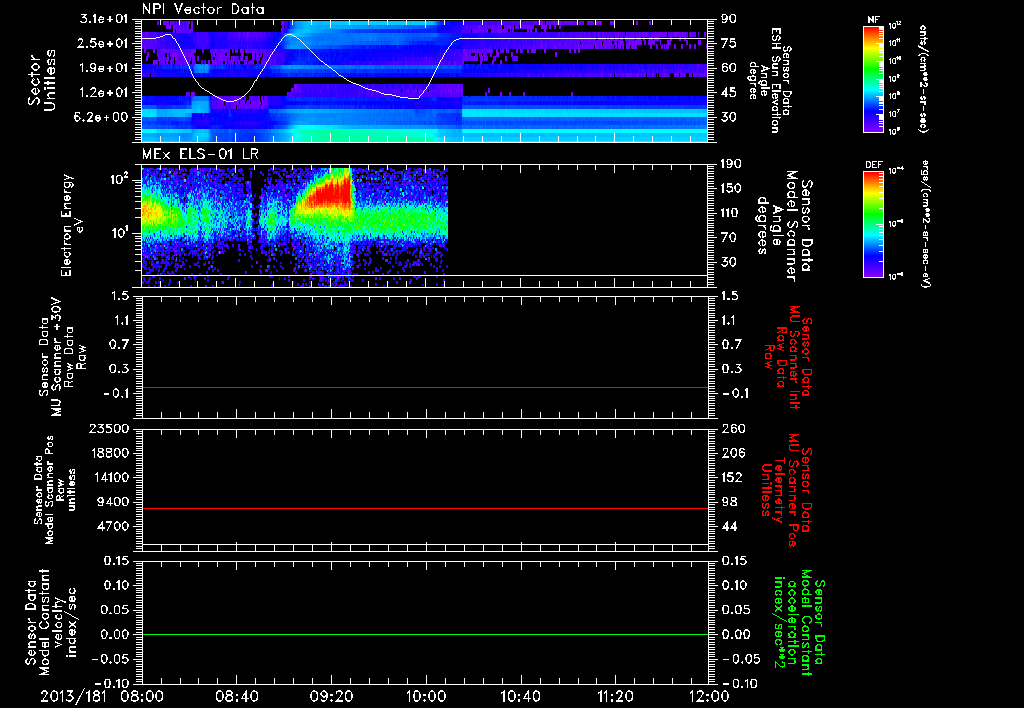Click the red 'MU Scanner Pos Telemetry' label
This screenshot has height=708, width=1024.
tap(786, 491)
